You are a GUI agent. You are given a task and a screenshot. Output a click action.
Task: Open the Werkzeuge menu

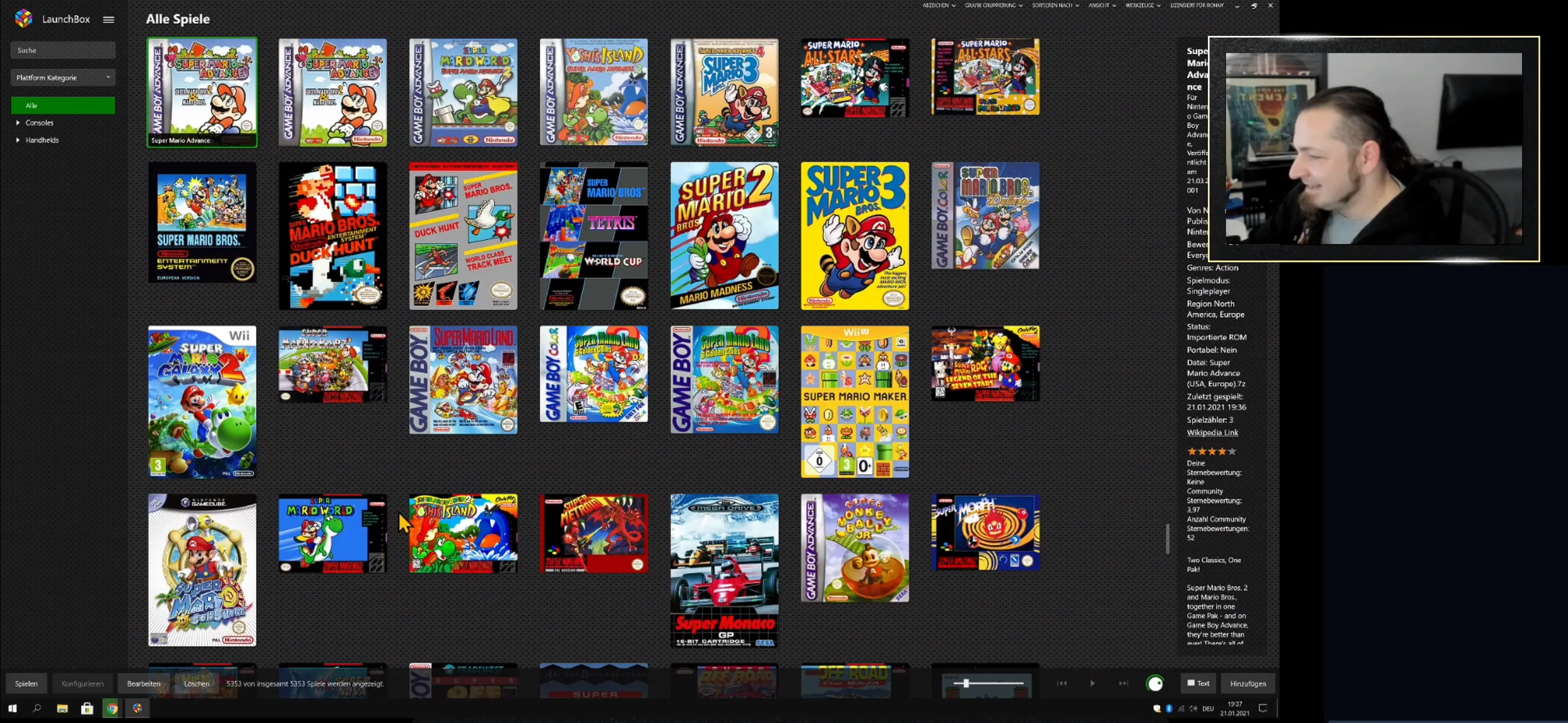point(1143,6)
